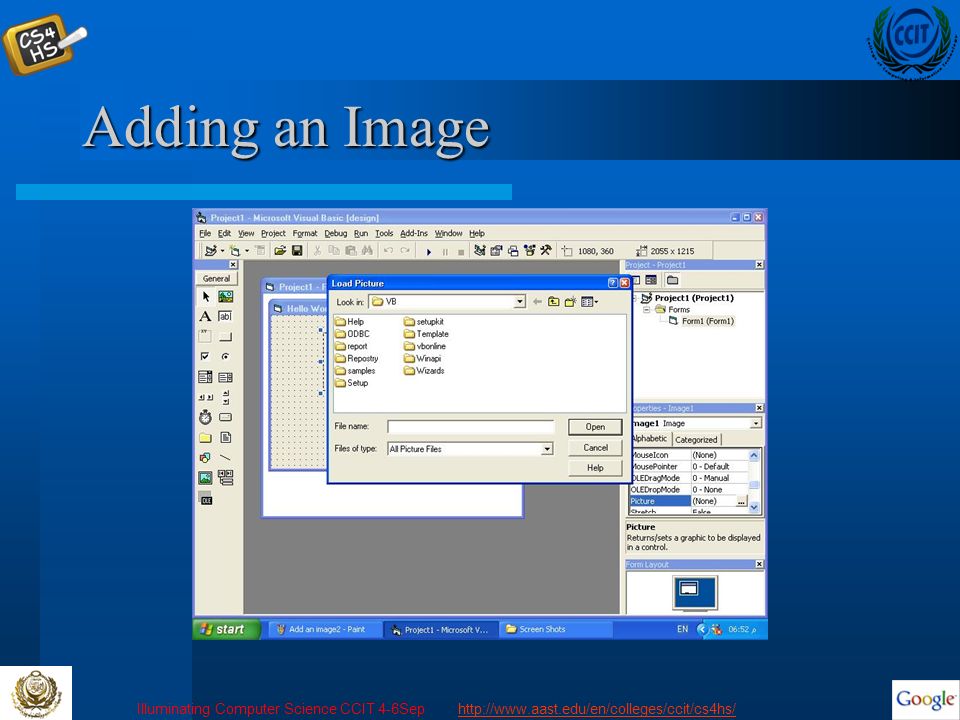Switch to Add an image2 - Paint taskbar item
The width and height of the screenshot is (960, 720).
[x=325, y=629]
